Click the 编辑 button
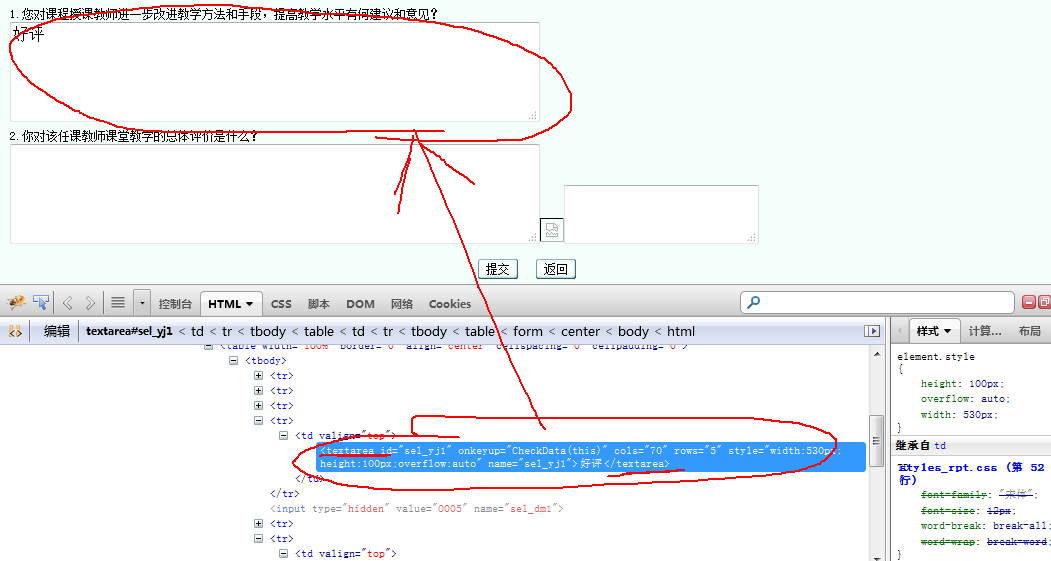Screen dimensions: 1051x561 (57, 331)
